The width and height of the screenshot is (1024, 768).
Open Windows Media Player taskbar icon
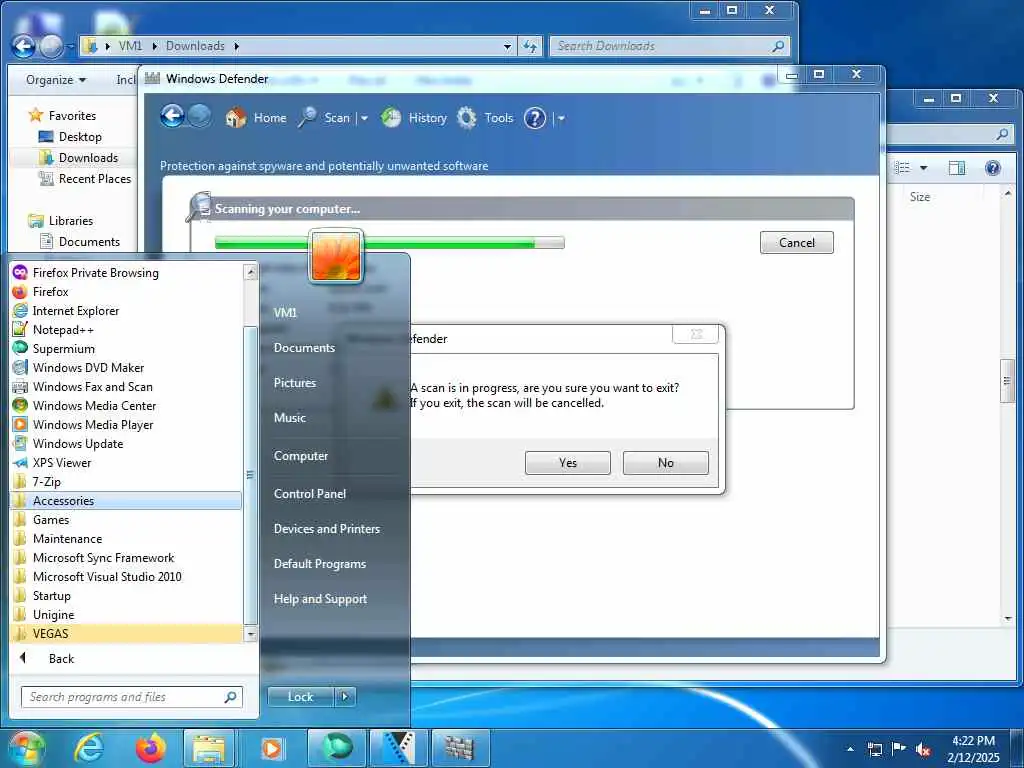[x=272, y=748]
